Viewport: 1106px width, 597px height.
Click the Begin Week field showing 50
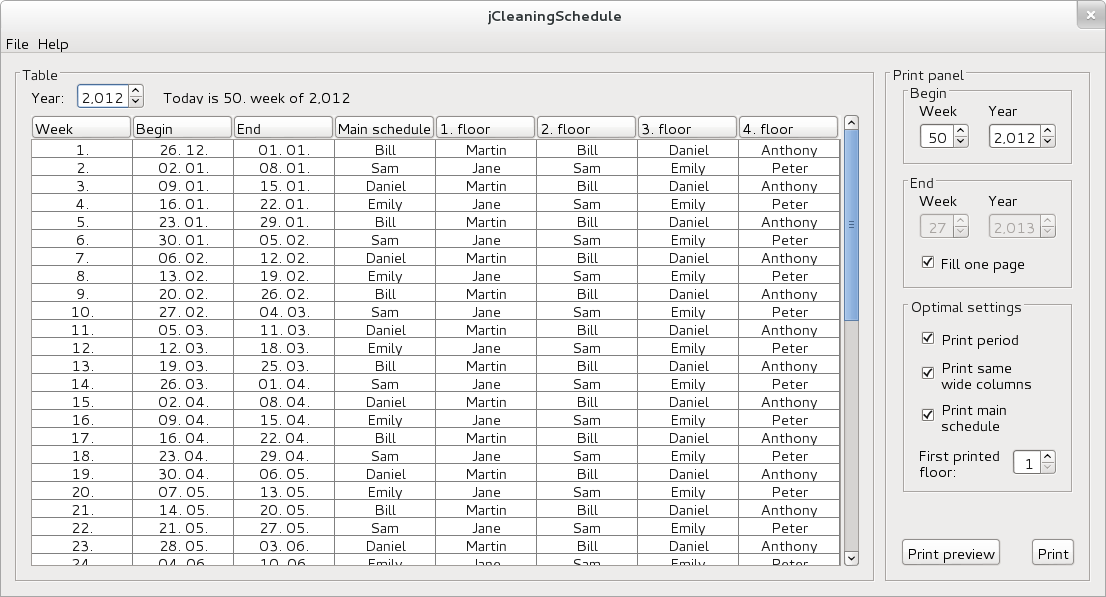pos(937,137)
